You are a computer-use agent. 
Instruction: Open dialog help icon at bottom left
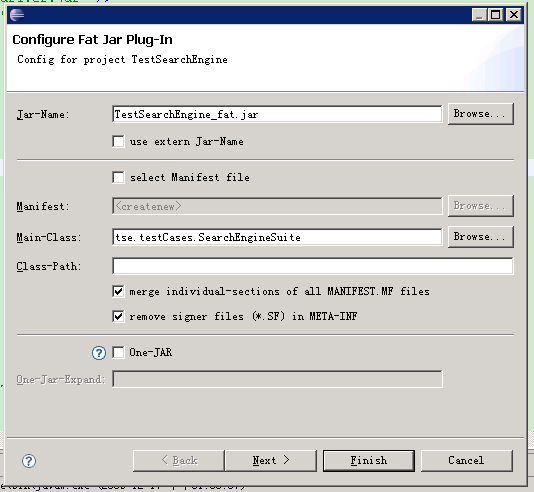[29, 461]
